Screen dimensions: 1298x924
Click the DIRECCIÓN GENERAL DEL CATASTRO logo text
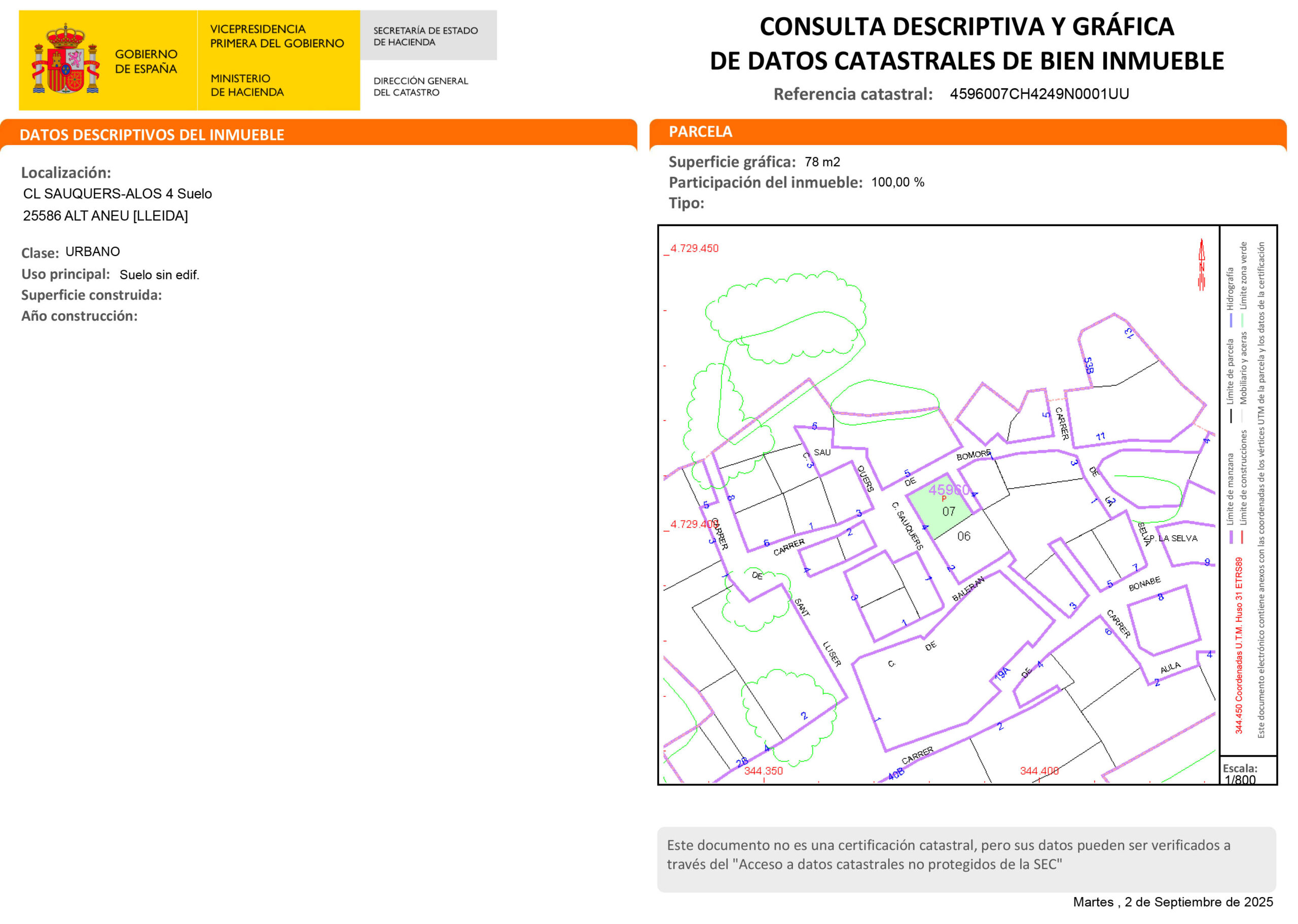point(420,87)
